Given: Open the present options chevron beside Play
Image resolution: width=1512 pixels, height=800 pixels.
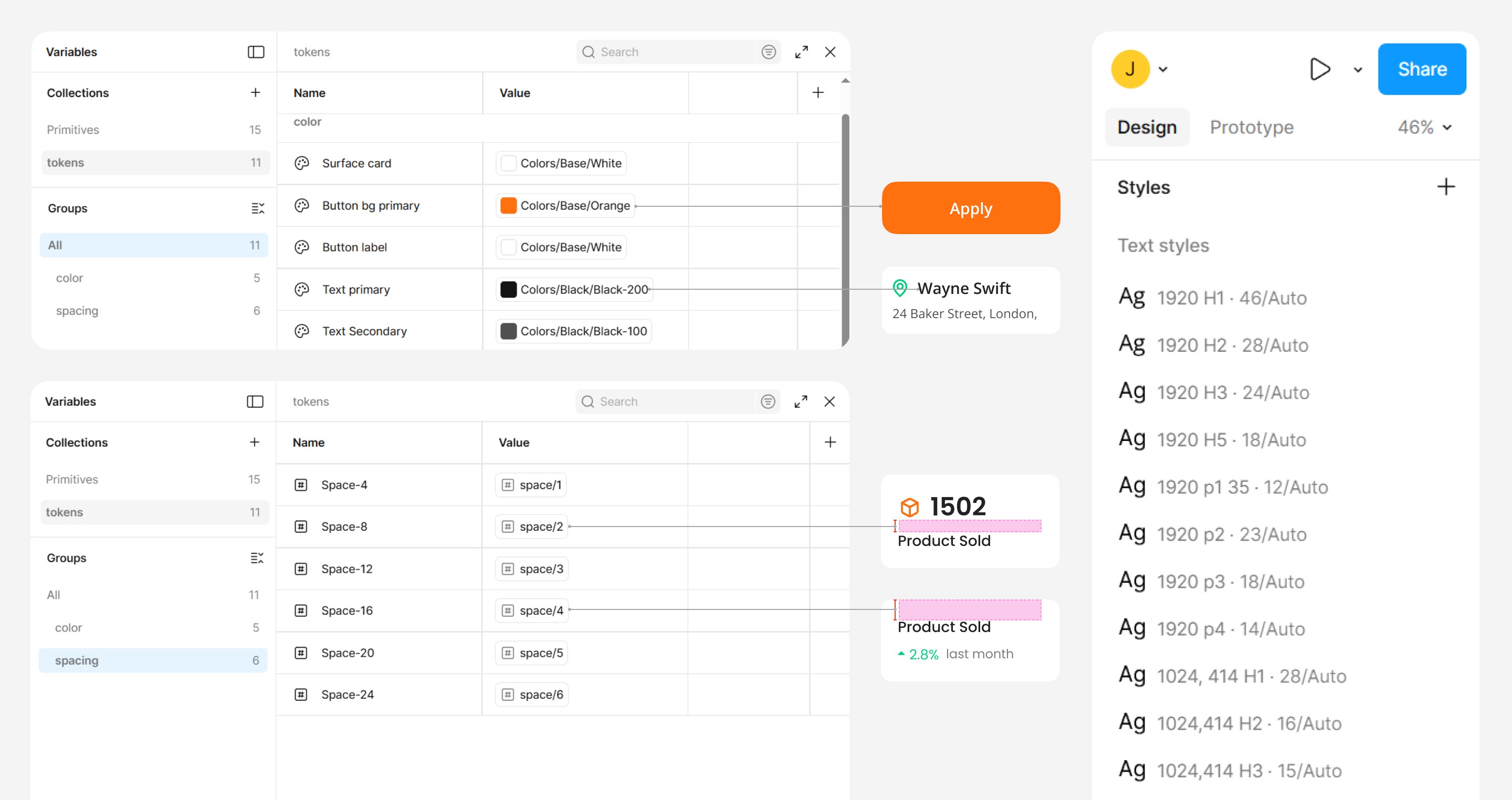Looking at the screenshot, I should pyautogui.click(x=1358, y=69).
